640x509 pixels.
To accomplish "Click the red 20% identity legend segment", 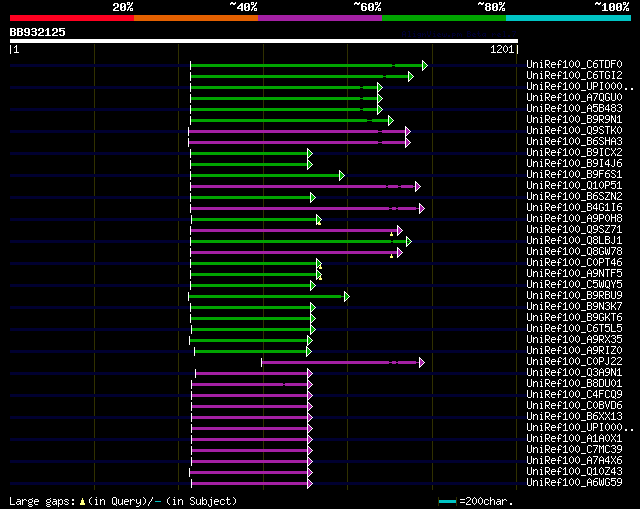I will pos(72,18).
